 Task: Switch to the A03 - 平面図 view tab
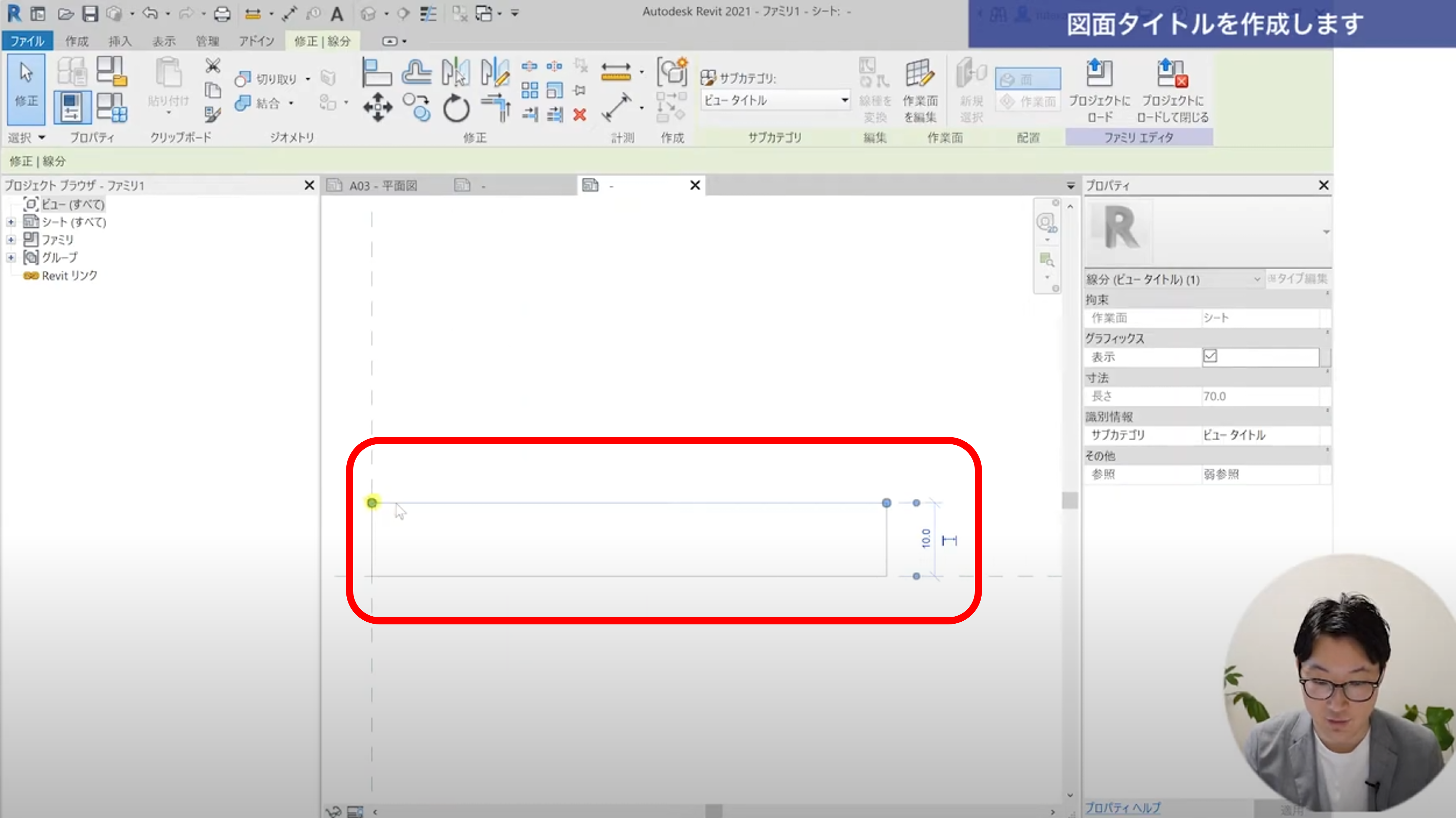point(382,185)
